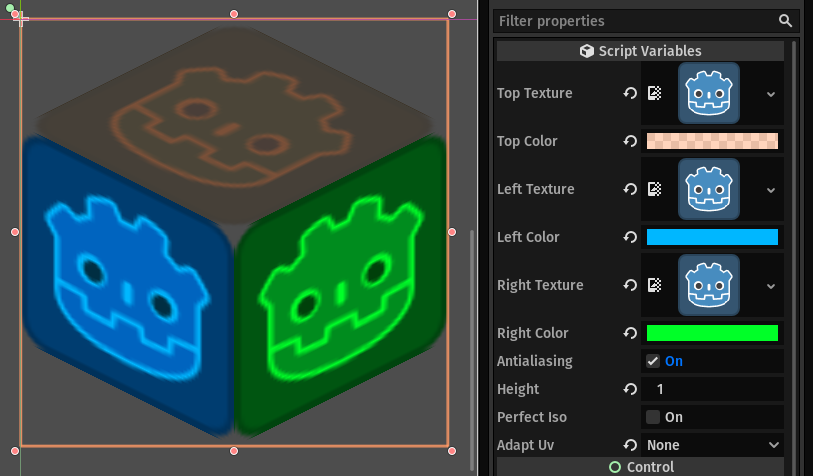Screen dimensions: 813x476
Task: Click the inspector panel vertical scrollbar
Action: (x=794, y=258)
